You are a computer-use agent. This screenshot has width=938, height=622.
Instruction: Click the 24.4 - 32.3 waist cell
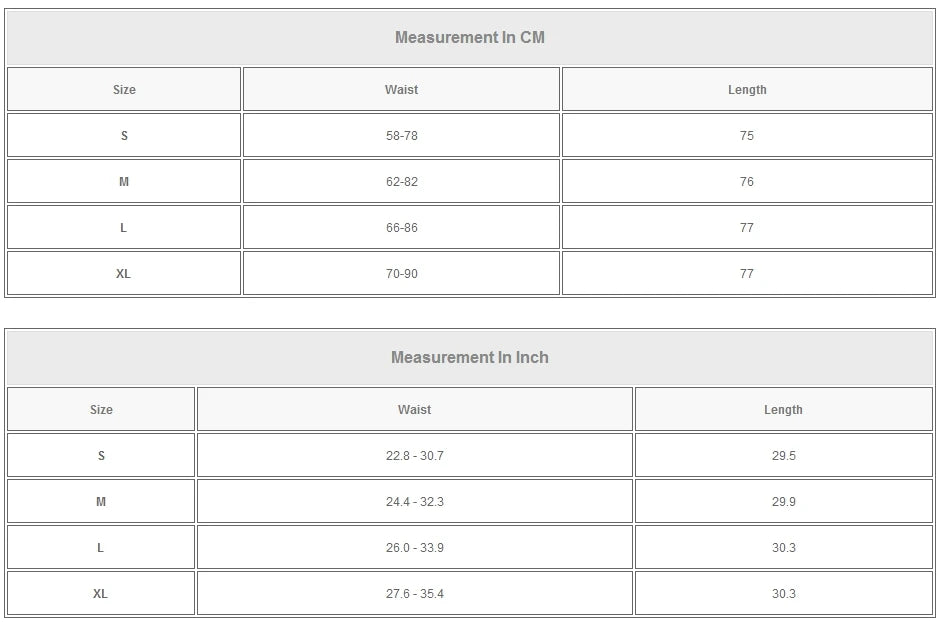pos(414,502)
